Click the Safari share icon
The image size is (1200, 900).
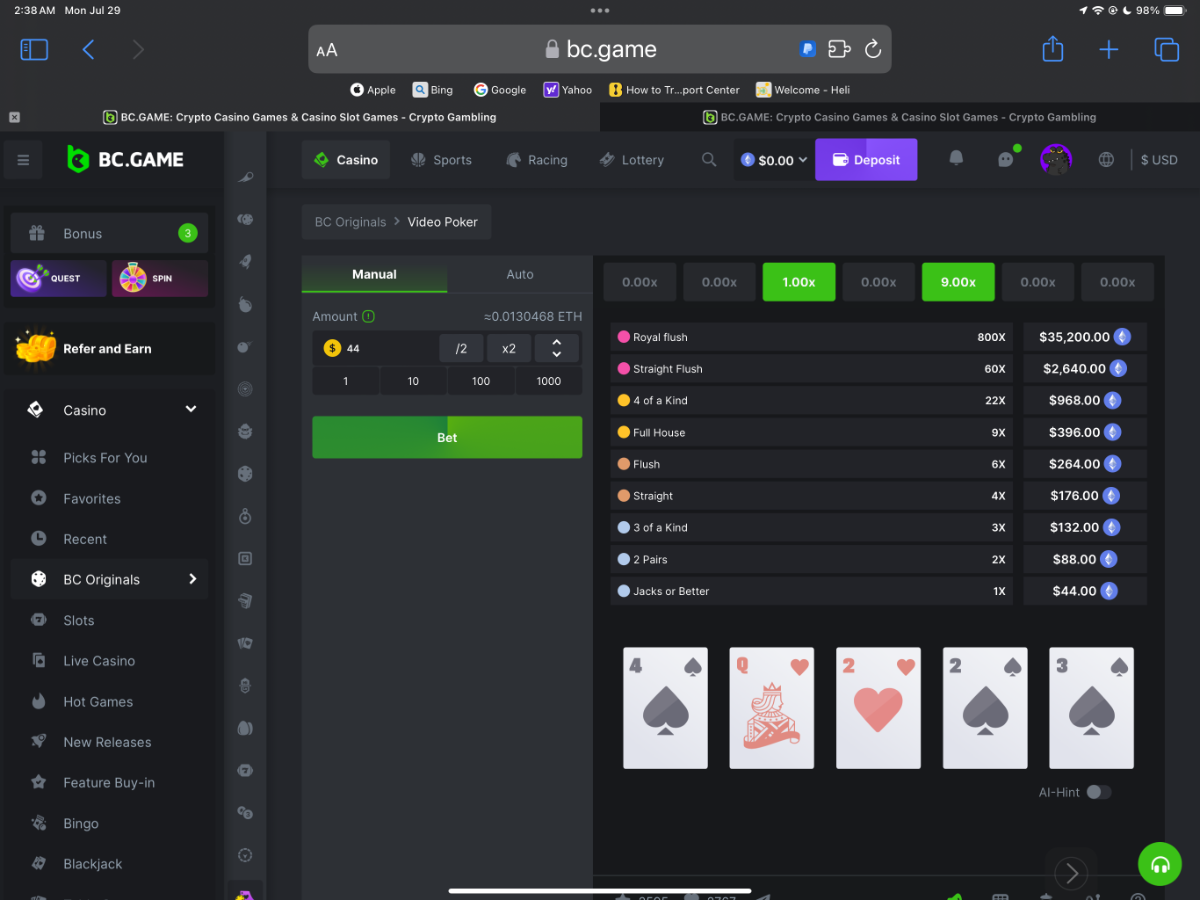(1052, 49)
